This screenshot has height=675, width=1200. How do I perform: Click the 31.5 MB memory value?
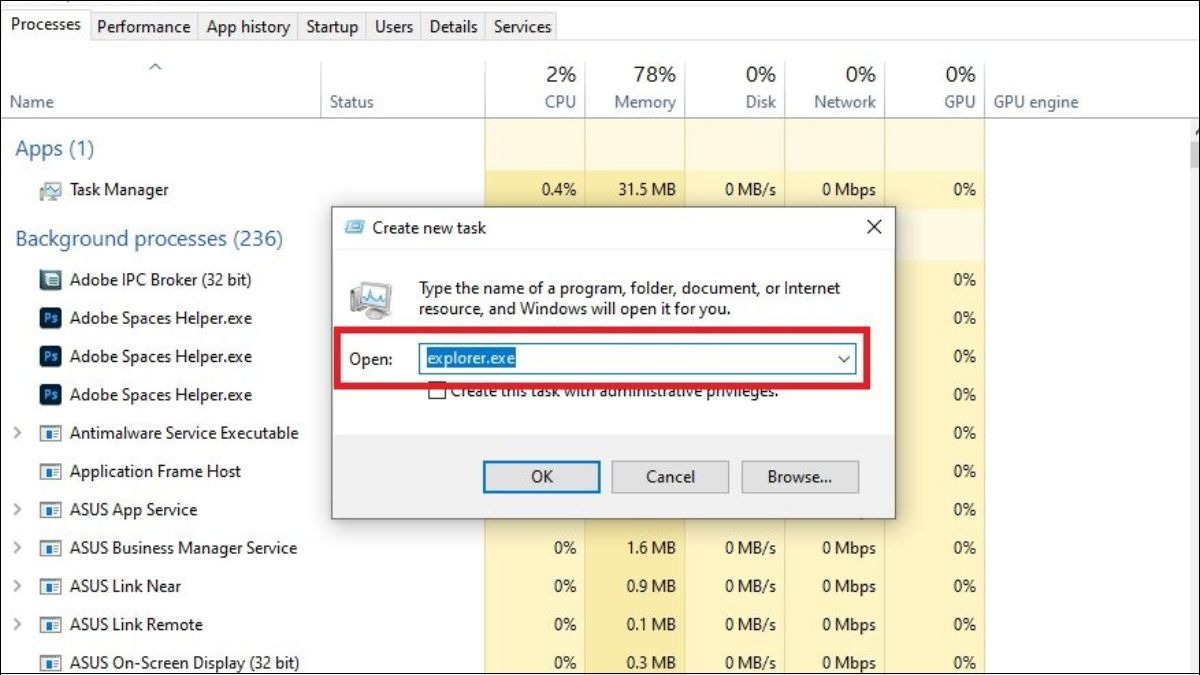(646, 190)
